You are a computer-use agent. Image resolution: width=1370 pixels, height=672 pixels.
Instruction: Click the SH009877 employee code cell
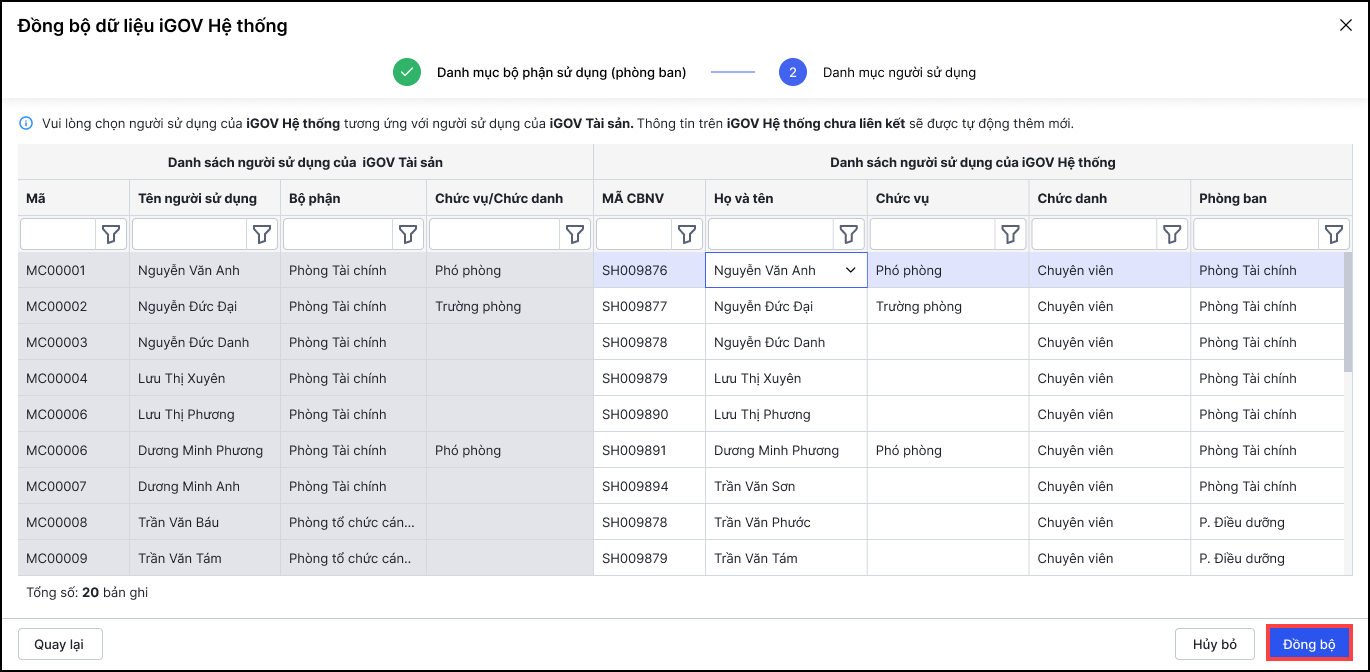click(x=649, y=306)
